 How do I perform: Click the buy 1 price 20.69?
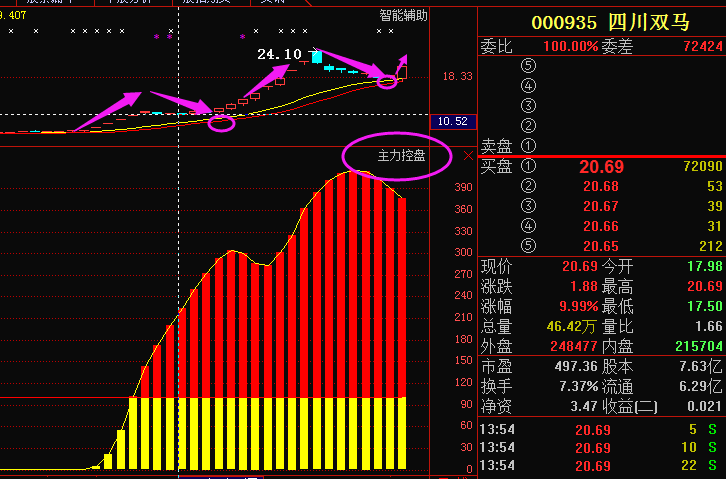[x=601, y=167]
